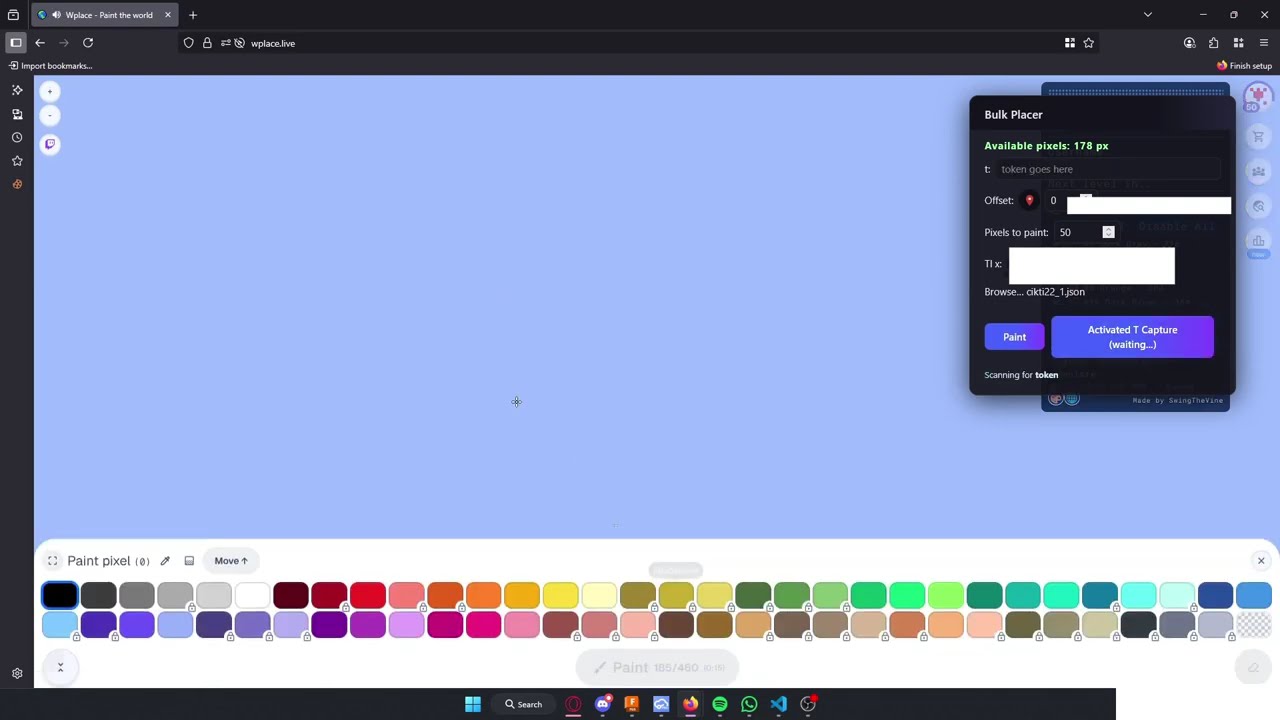Open the Twitch icon on map

pyautogui.click(x=50, y=144)
